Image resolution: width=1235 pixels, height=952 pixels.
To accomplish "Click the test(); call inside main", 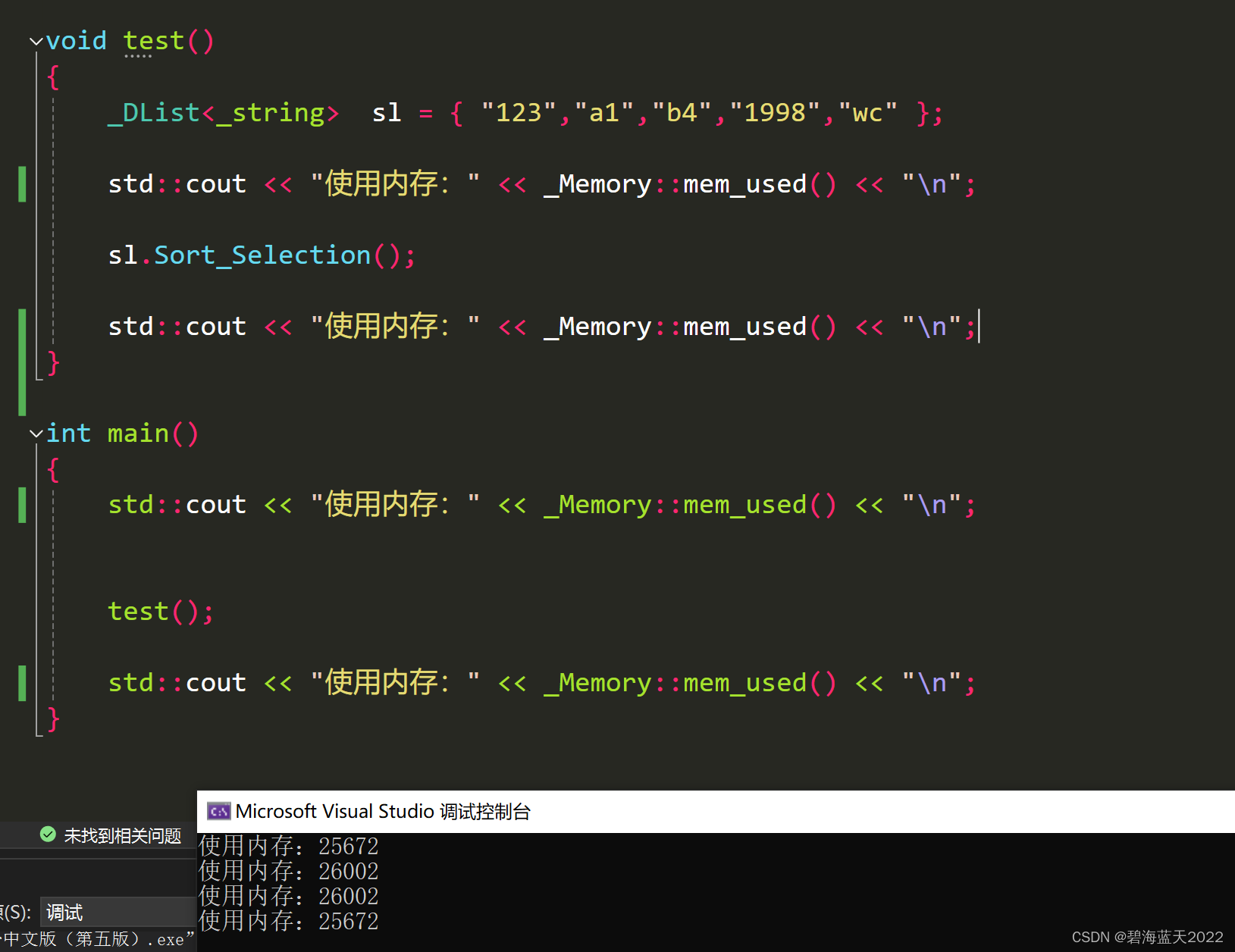I will [161, 612].
